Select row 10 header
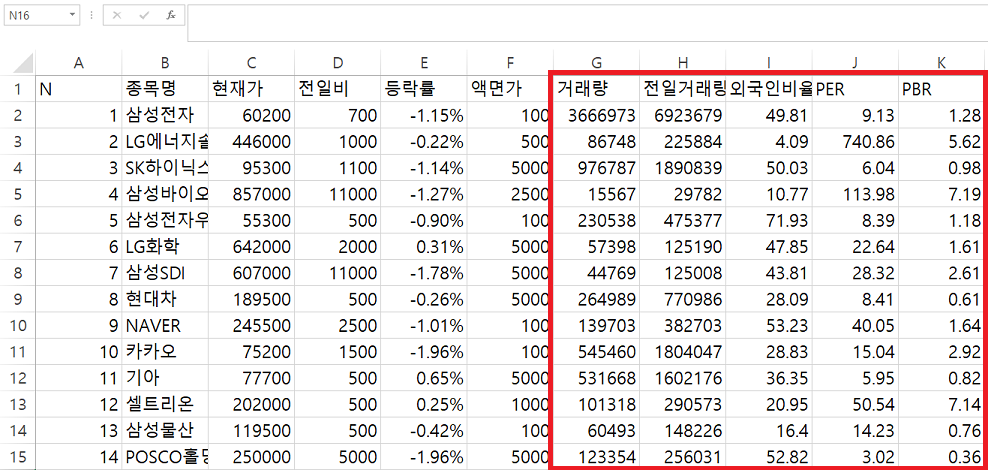 click(18, 325)
